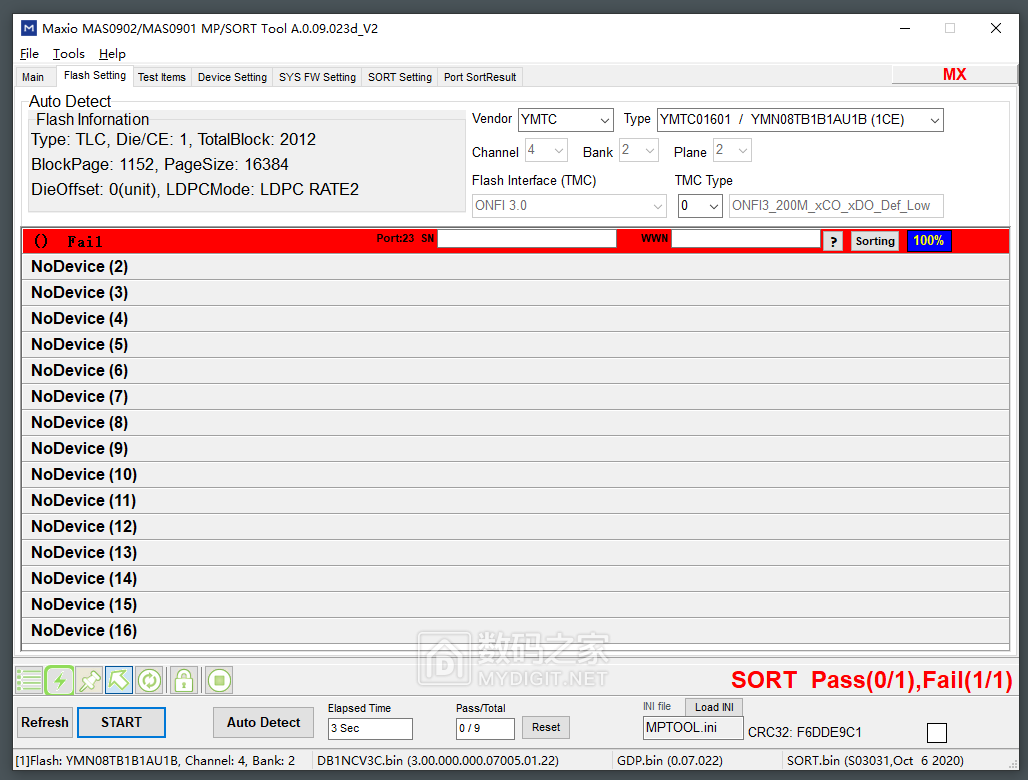
Task: Select the Flash Setting tab
Action: 95,75
